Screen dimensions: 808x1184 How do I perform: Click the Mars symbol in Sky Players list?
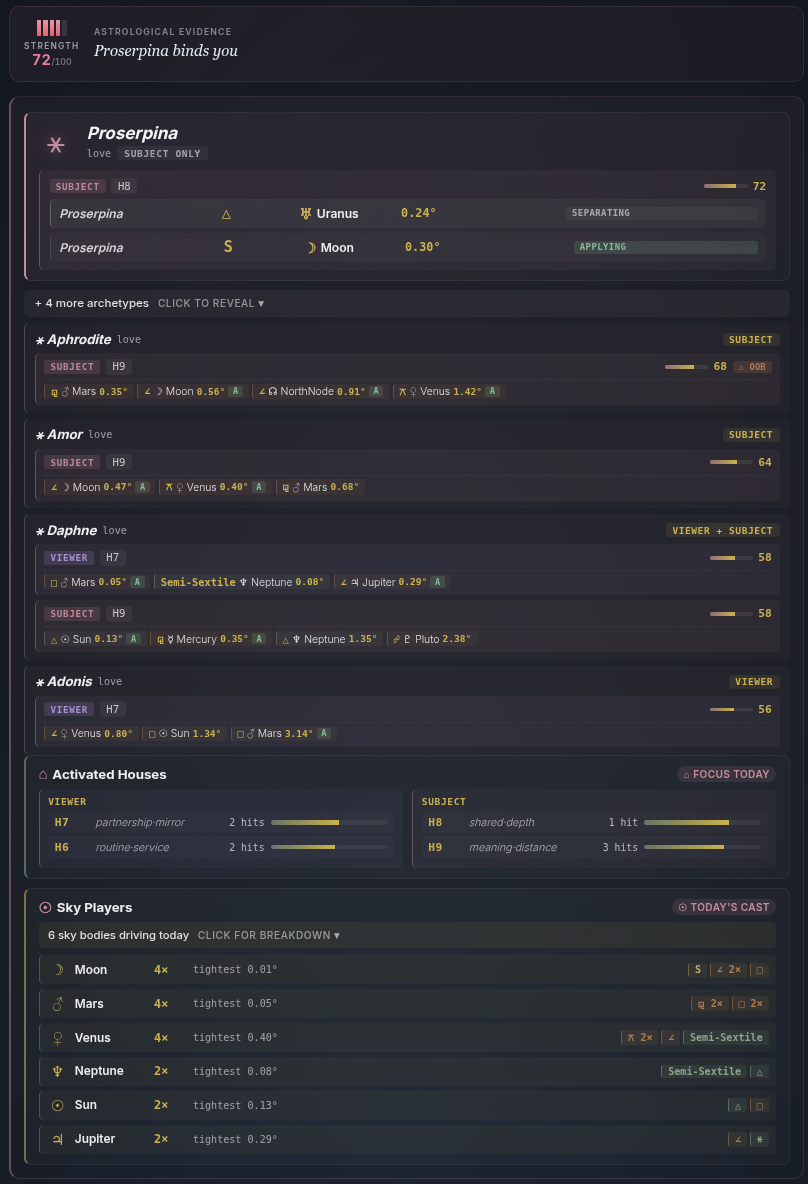pyautogui.click(x=58, y=1004)
